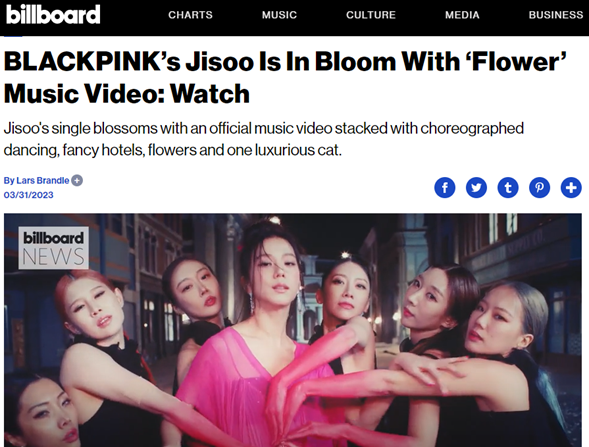Click the blue category tag under header
This screenshot has width=589, height=447.
click(13, 36)
